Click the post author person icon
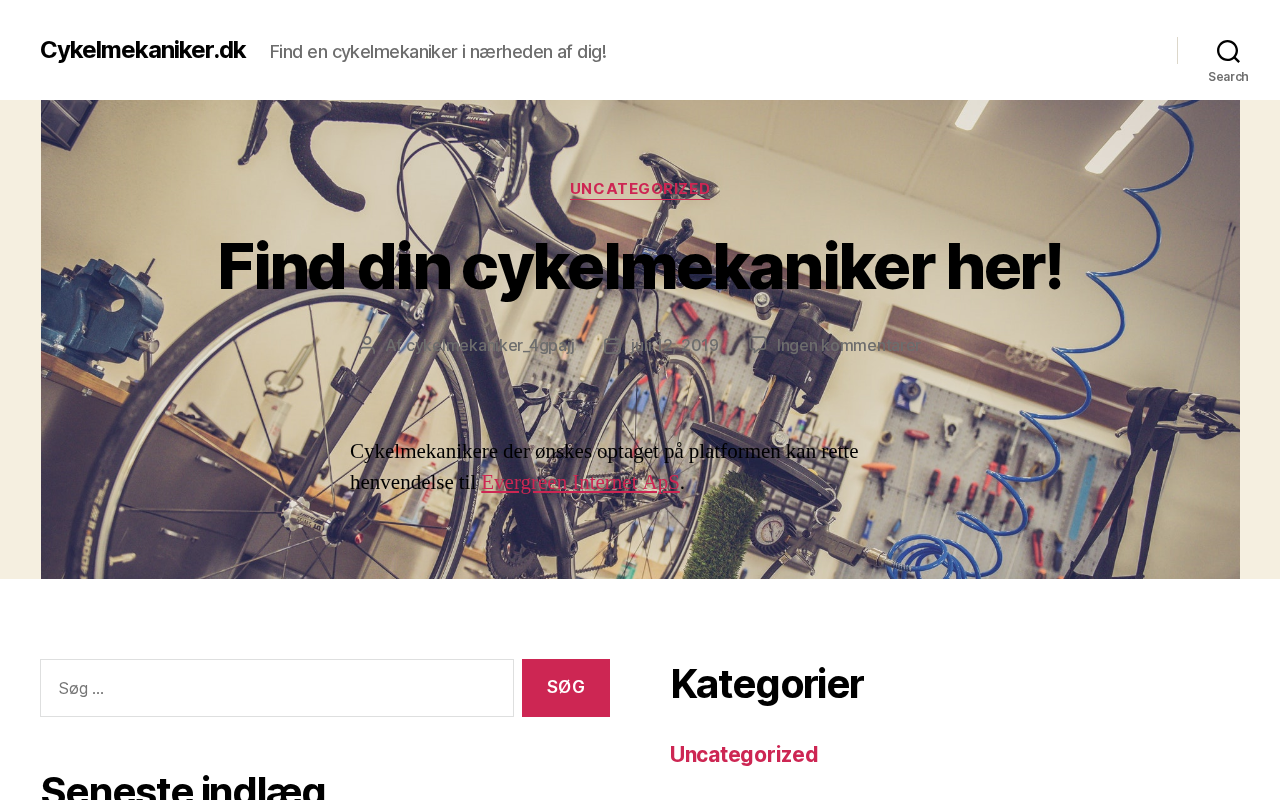 click(x=367, y=345)
